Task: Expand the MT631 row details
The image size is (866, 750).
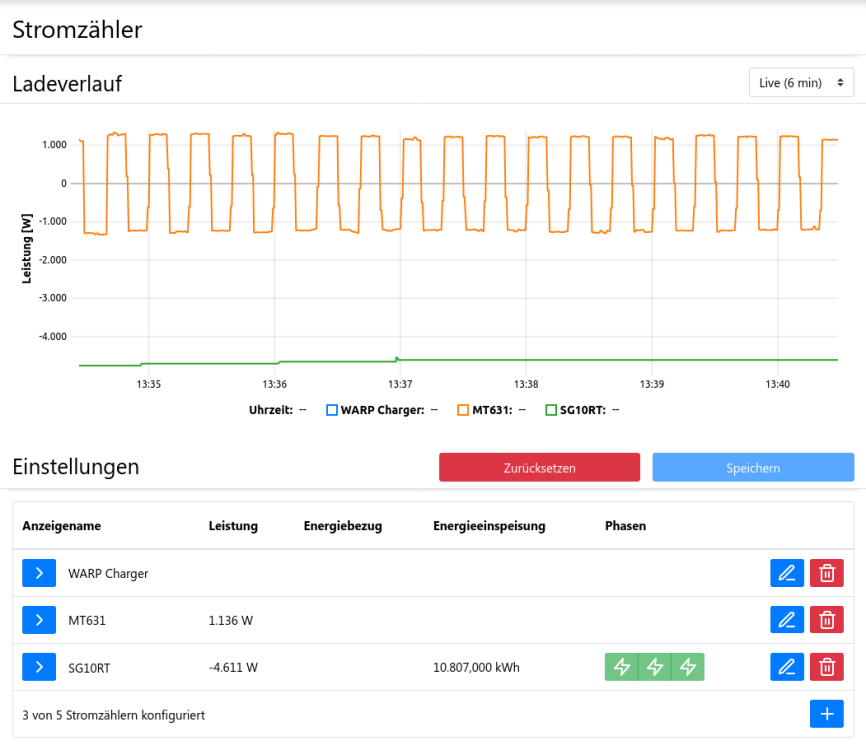Action: [x=39, y=620]
